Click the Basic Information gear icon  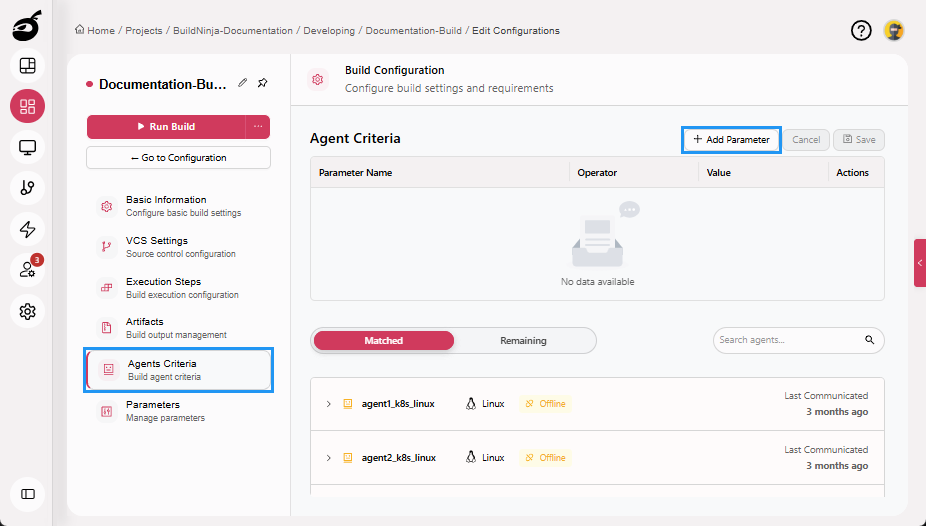tap(106, 206)
